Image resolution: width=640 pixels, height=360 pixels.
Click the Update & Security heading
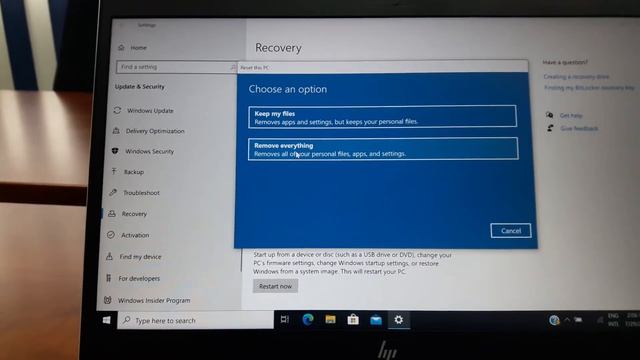[140, 87]
